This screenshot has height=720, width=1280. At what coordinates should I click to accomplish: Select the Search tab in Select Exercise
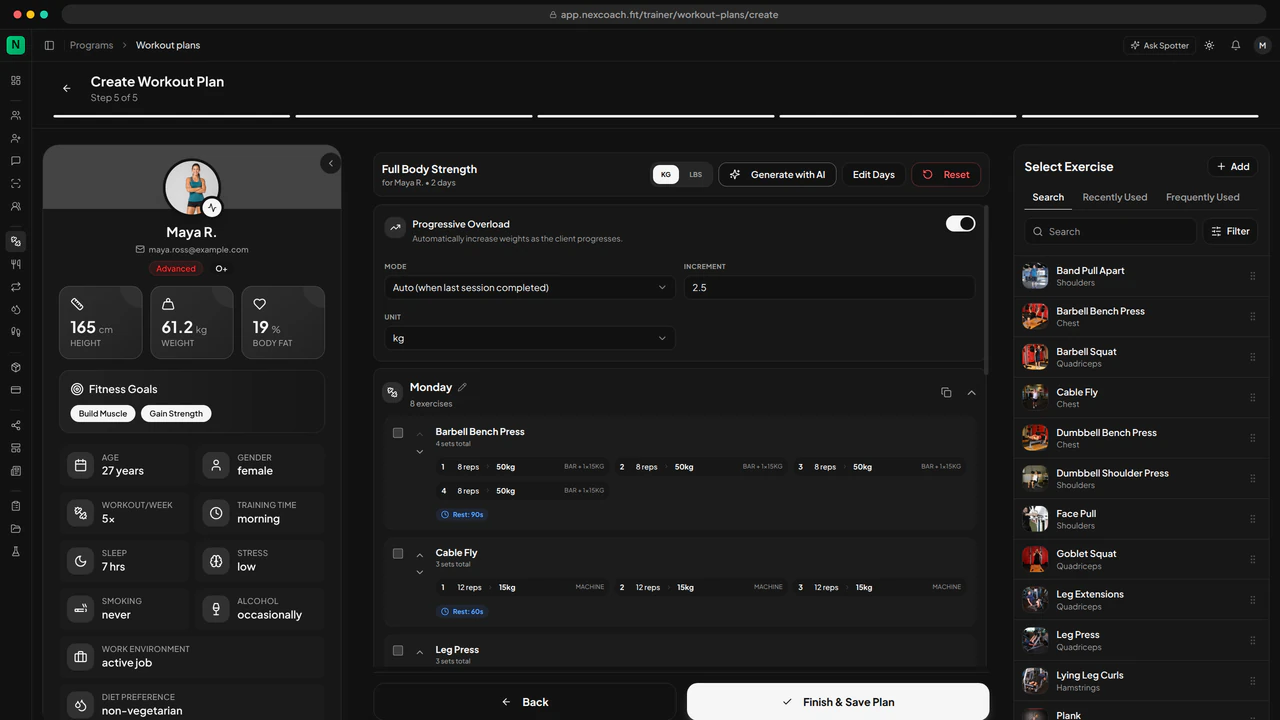[1048, 197]
